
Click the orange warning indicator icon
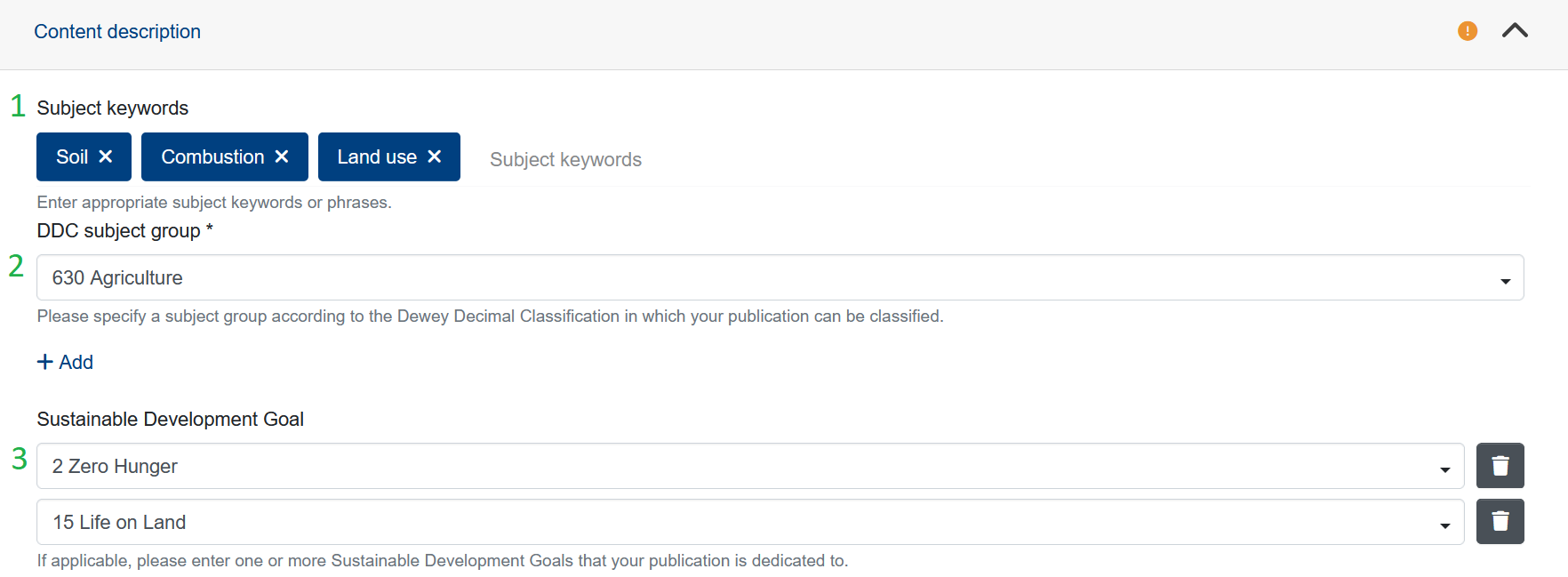pos(1468,31)
